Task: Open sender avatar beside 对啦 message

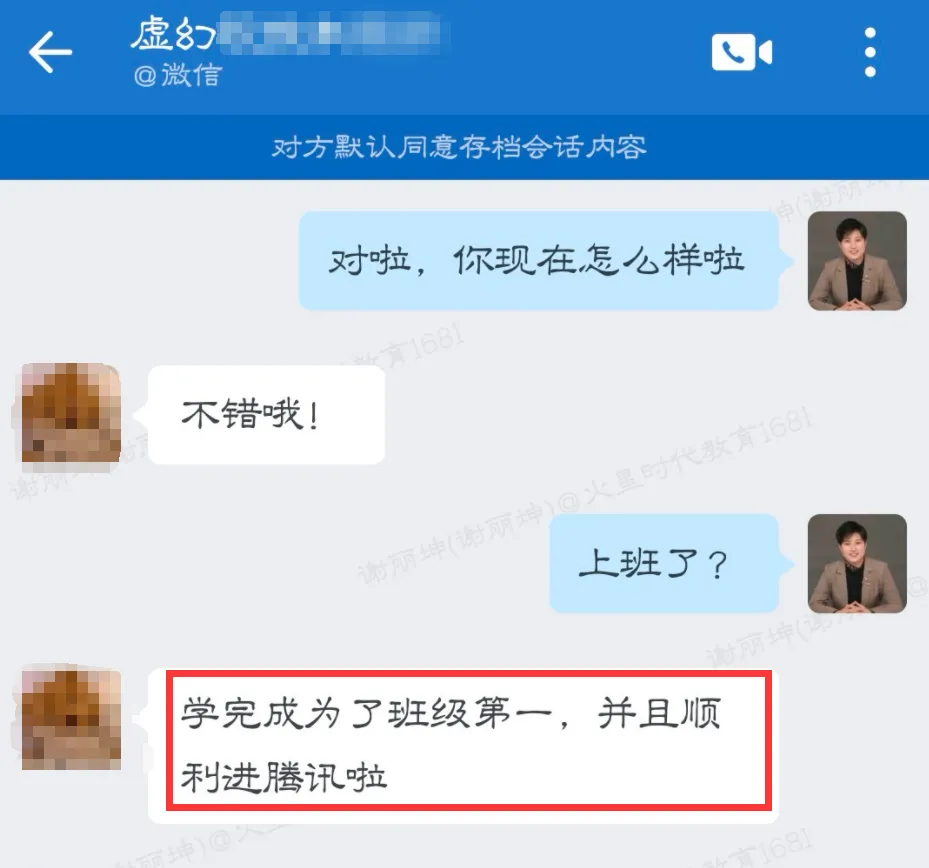Action: [857, 261]
